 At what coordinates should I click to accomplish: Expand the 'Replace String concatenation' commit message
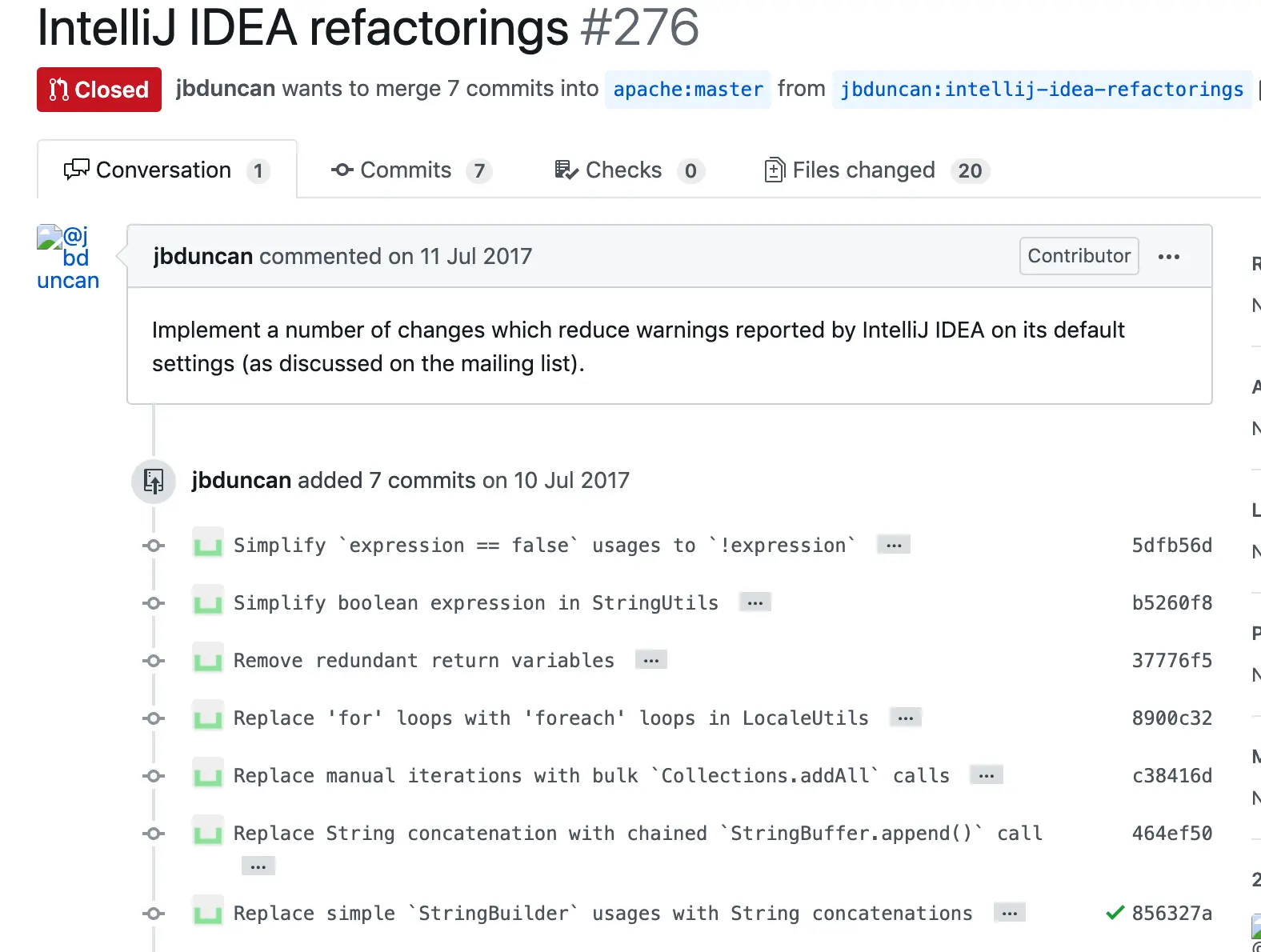258,866
